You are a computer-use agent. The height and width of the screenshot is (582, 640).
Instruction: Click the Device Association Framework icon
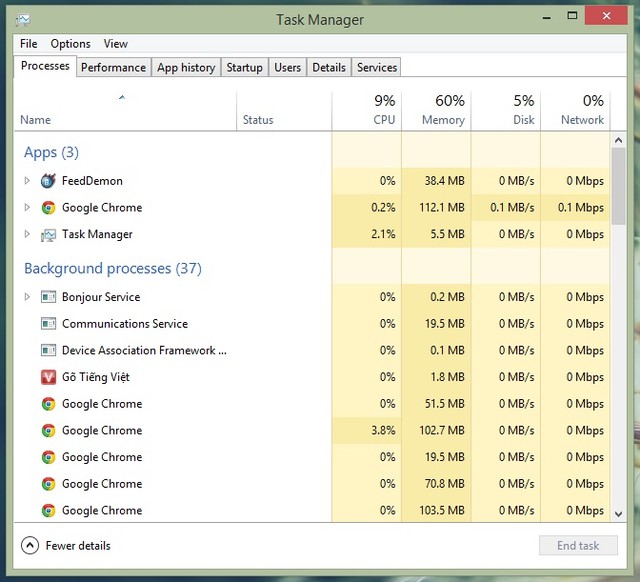click(x=48, y=351)
